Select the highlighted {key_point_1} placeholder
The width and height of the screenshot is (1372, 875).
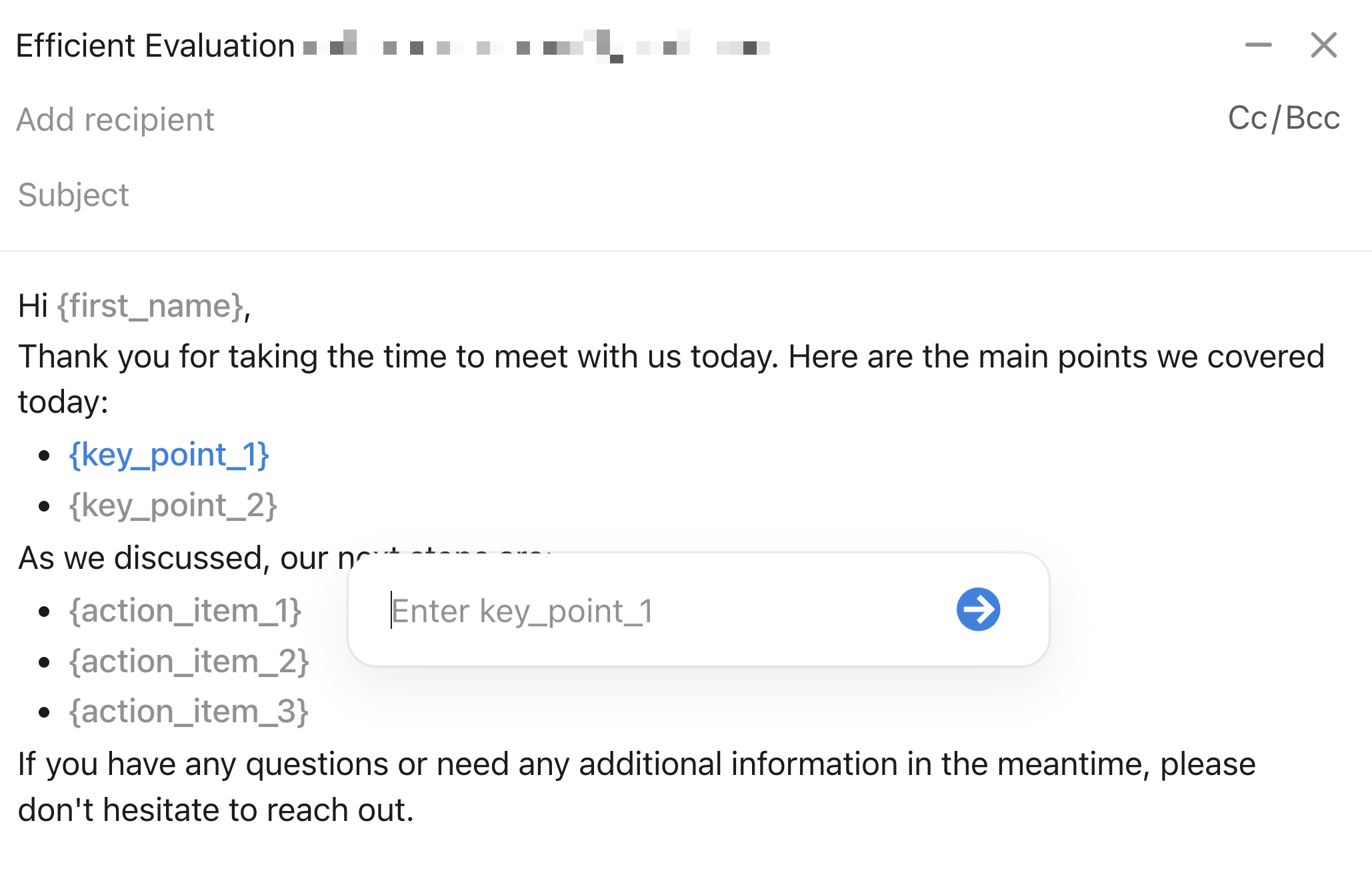point(169,456)
